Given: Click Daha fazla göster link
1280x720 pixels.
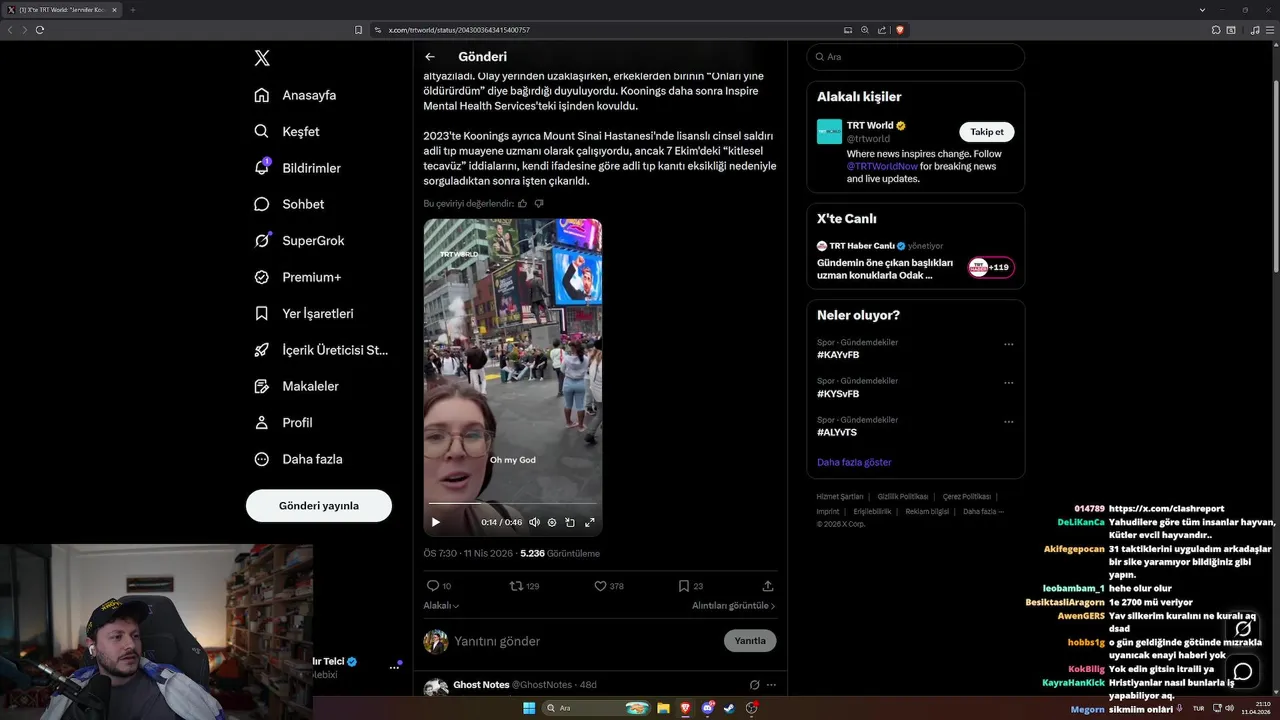Looking at the screenshot, I should click(854, 462).
